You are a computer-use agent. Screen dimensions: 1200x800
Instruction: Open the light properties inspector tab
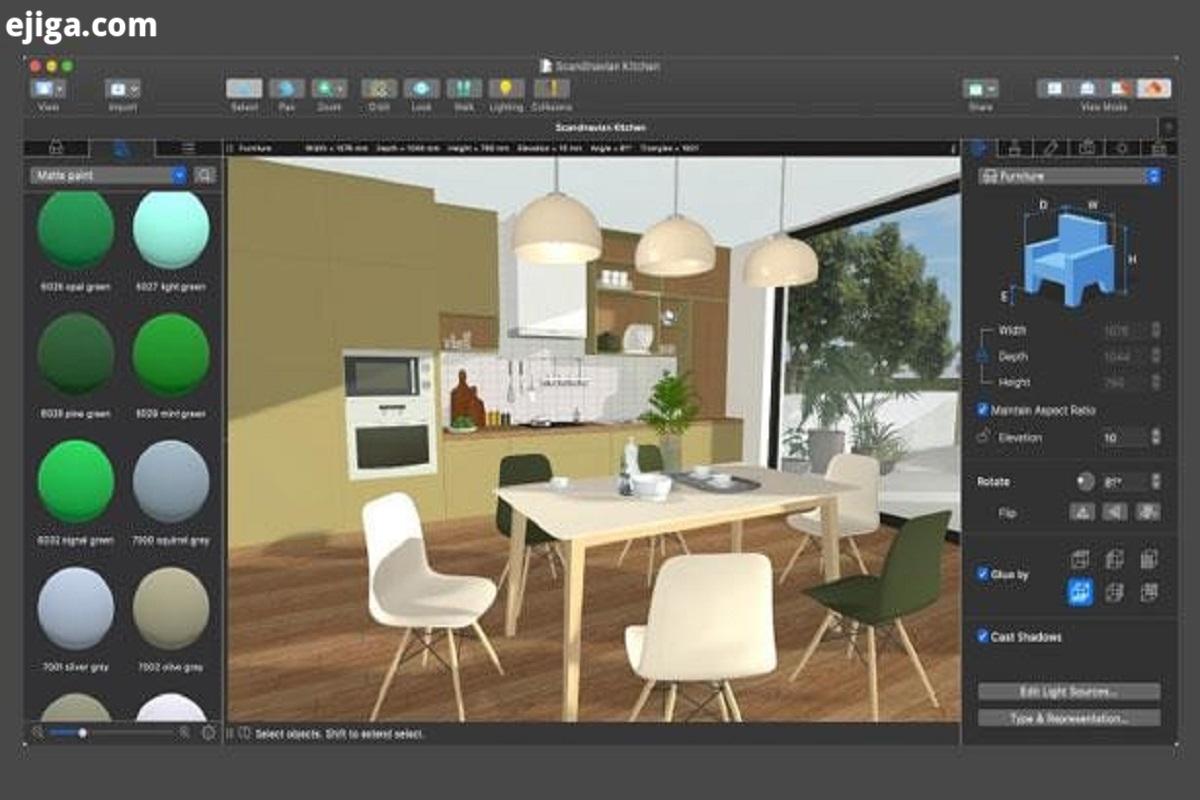coord(1122,147)
